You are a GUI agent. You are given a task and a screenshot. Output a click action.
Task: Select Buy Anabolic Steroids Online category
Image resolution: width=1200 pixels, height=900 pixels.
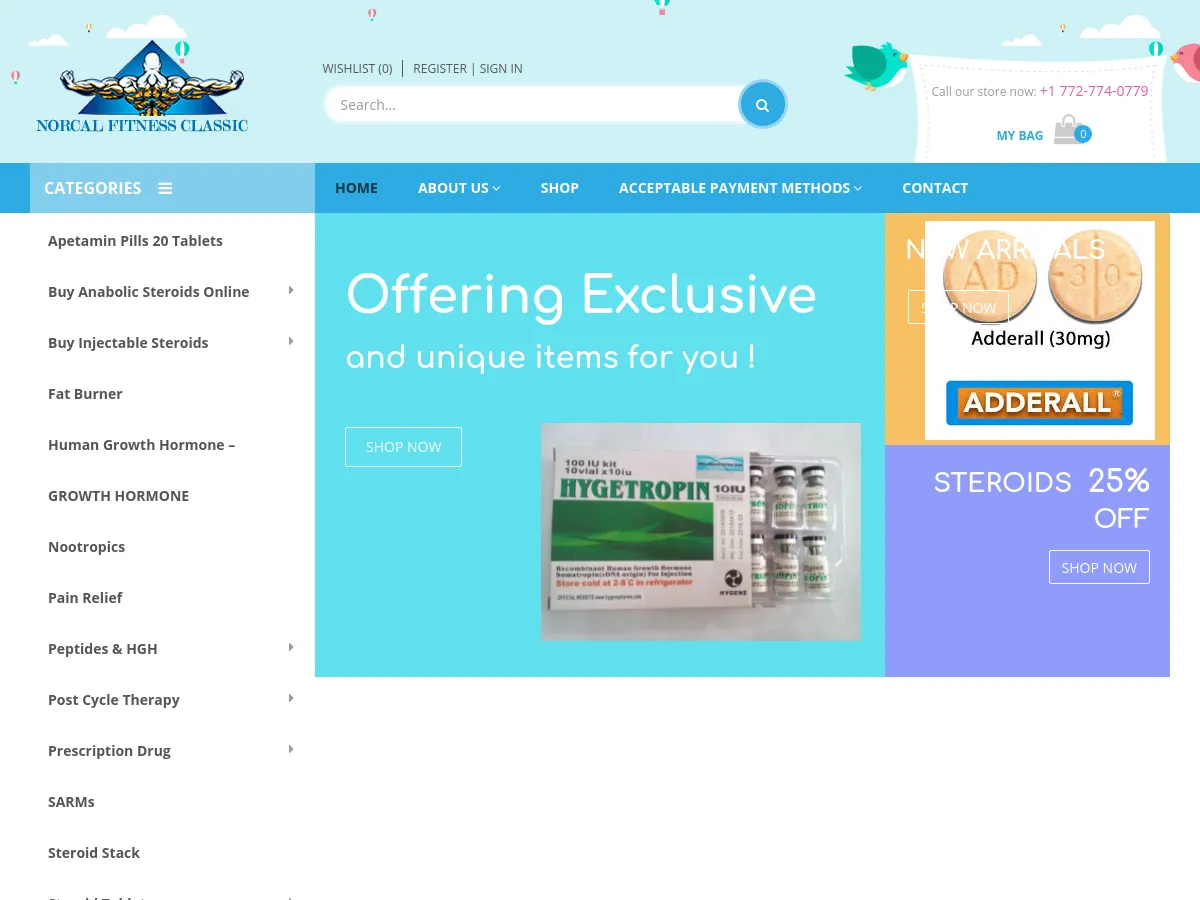click(148, 292)
